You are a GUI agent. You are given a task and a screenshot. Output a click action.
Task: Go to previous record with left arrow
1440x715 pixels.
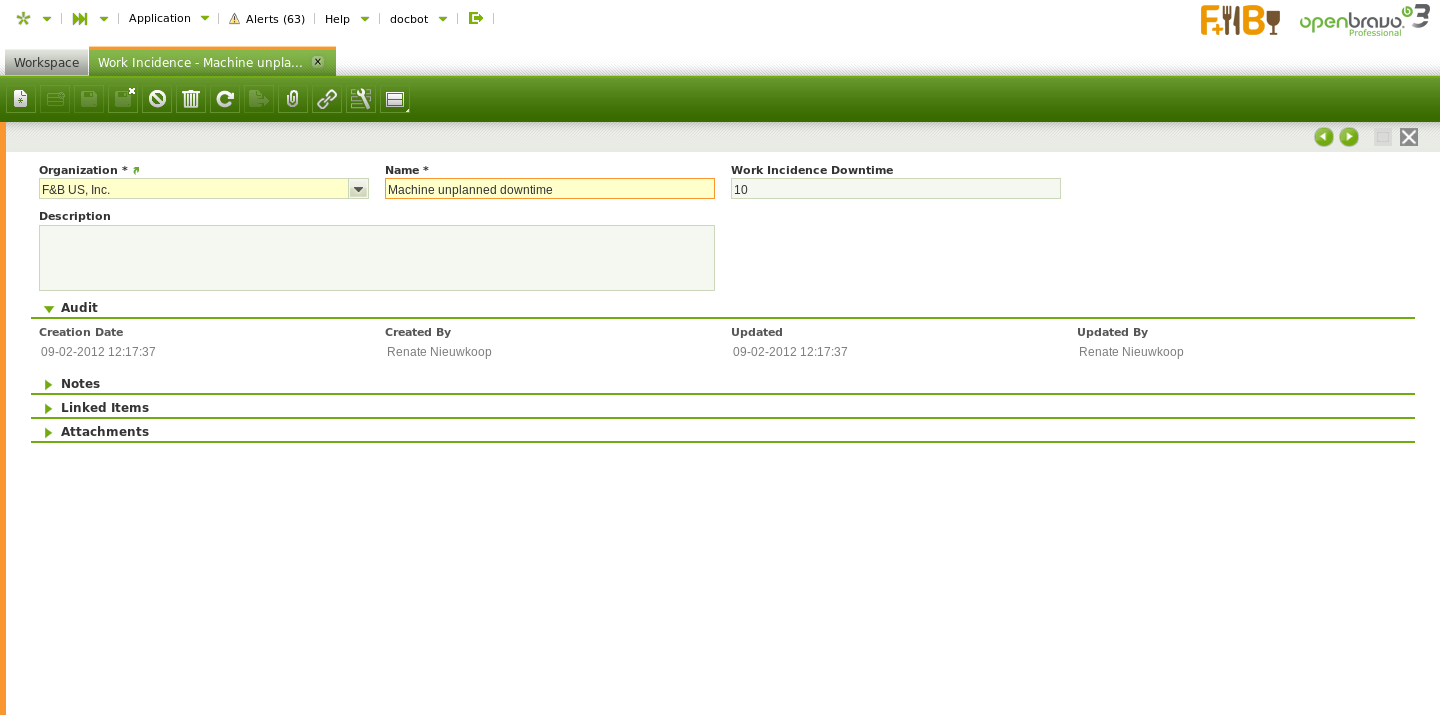[x=1324, y=137]
